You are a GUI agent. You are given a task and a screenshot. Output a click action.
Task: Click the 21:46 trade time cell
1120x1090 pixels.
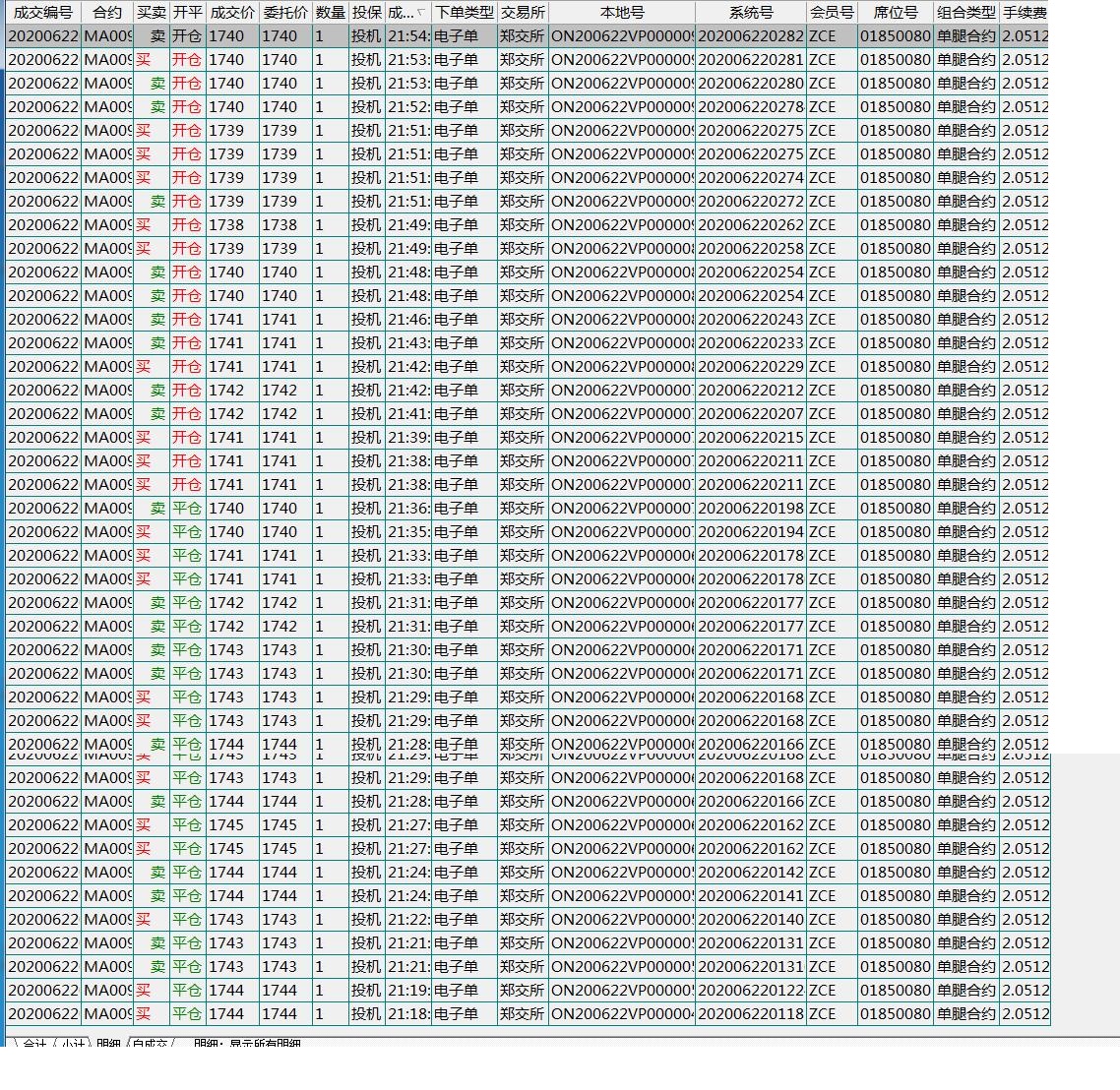tap(407, 319)
